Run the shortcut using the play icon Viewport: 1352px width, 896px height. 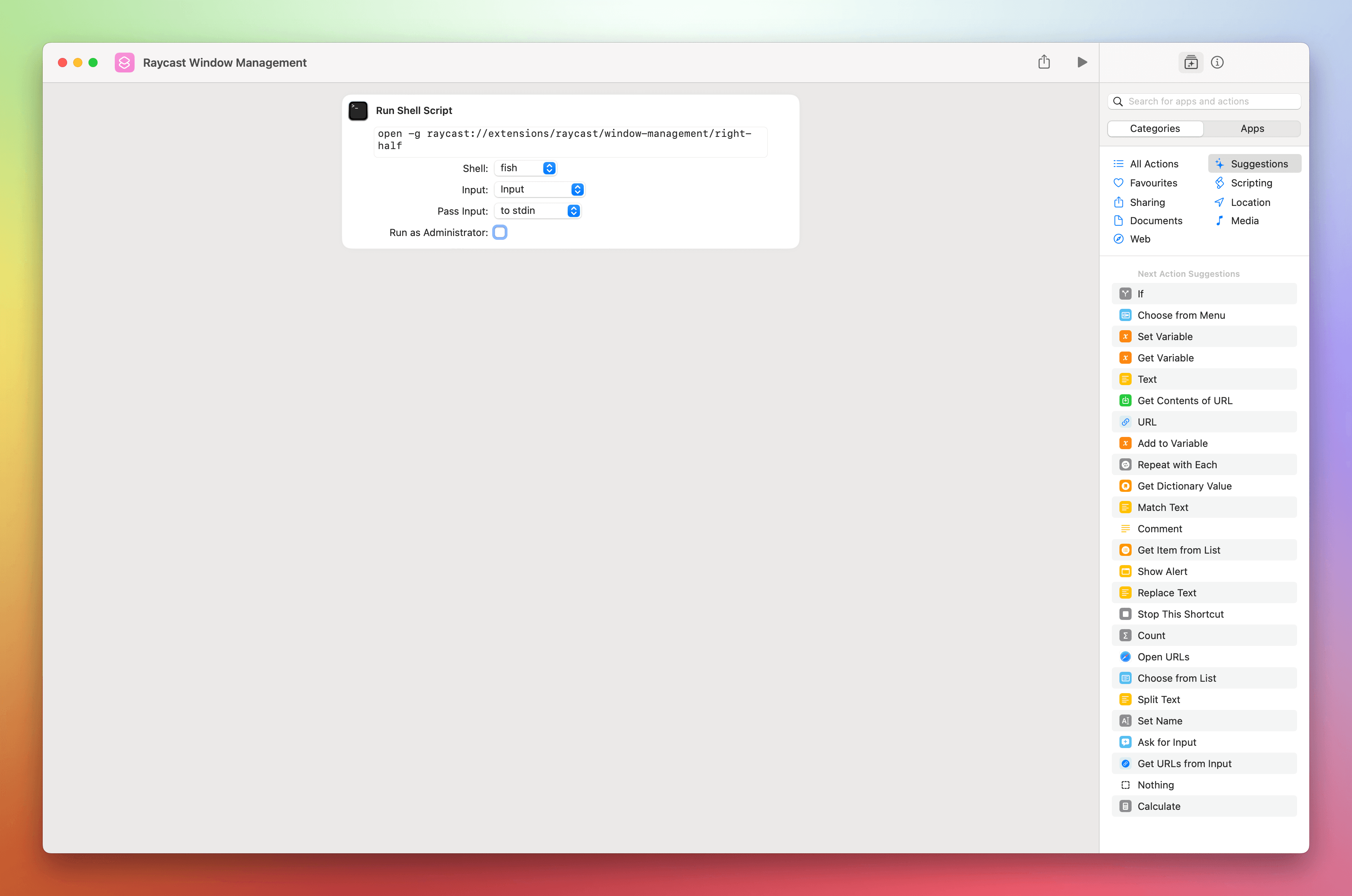(x=1082, y=62)
